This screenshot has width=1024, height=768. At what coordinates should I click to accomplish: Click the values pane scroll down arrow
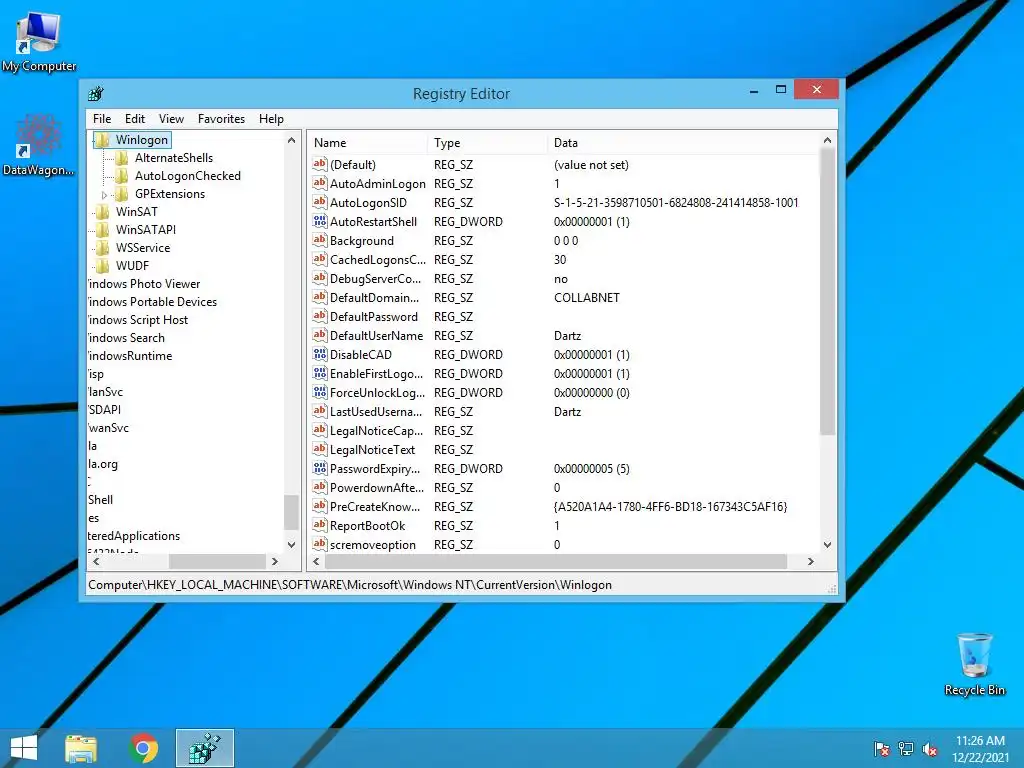tap(827, 545)
